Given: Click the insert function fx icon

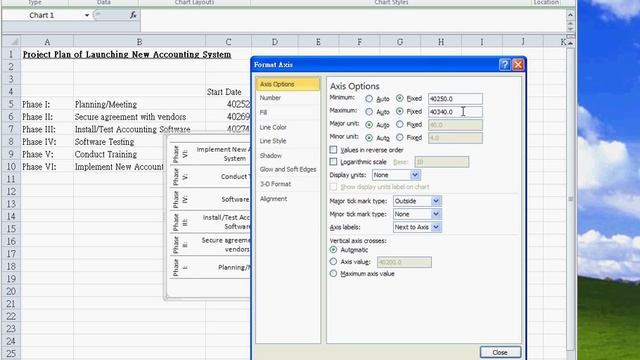Looking at the screenshot, I should [x=133, y=15].
